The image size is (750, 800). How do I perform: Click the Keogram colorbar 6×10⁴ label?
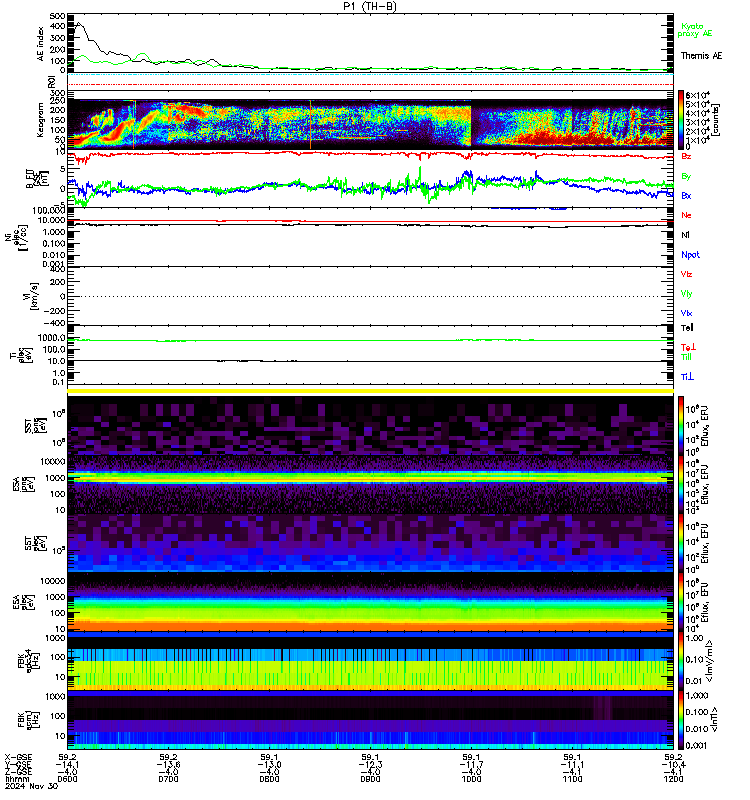[x=698, y=95]
